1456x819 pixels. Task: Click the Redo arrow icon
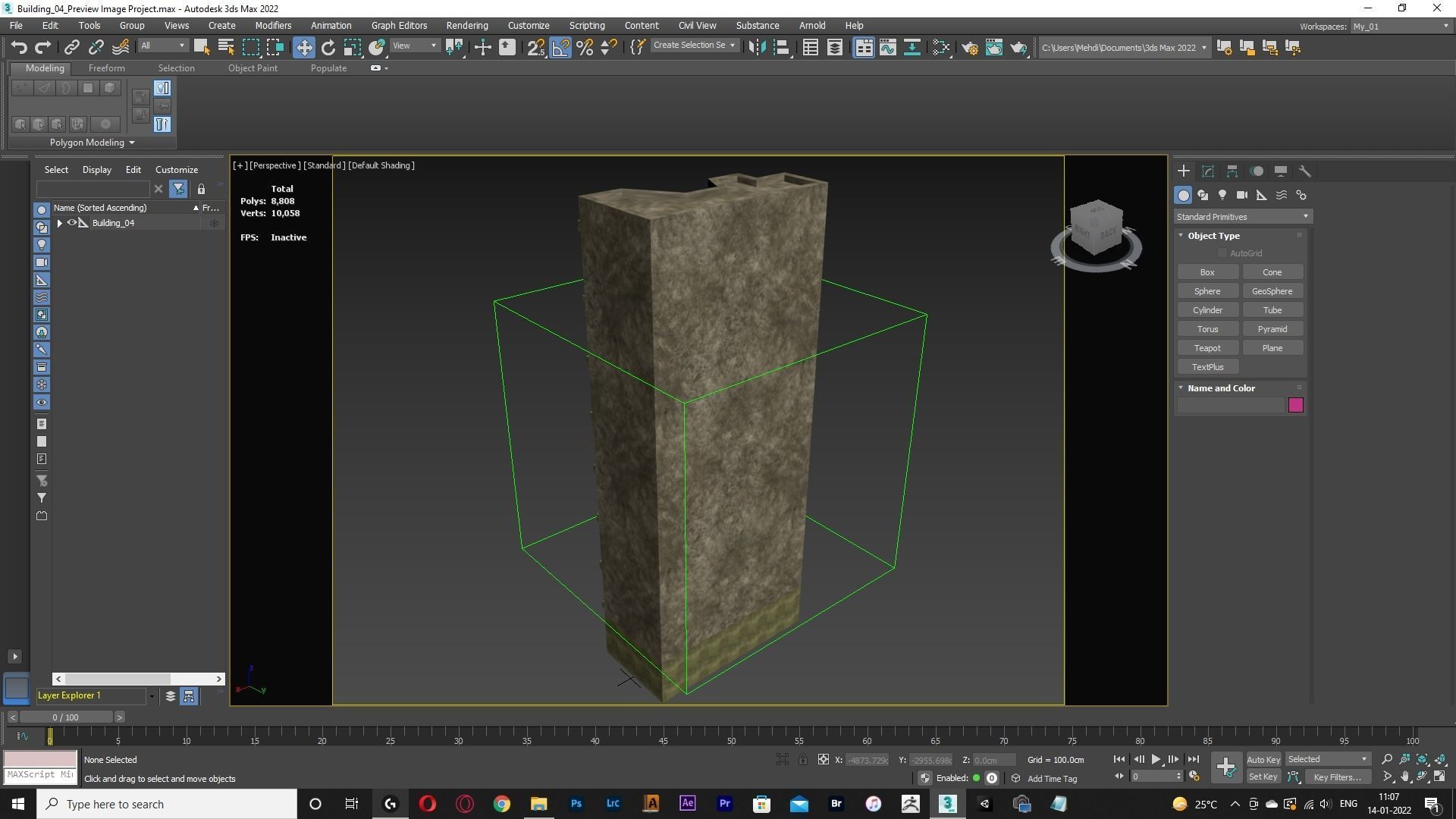tap(43, 47)
